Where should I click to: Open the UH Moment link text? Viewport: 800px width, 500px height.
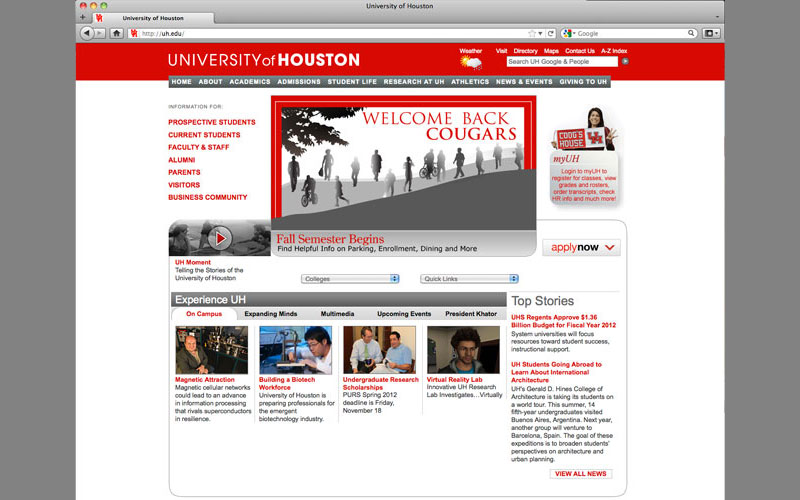(192, 262)
